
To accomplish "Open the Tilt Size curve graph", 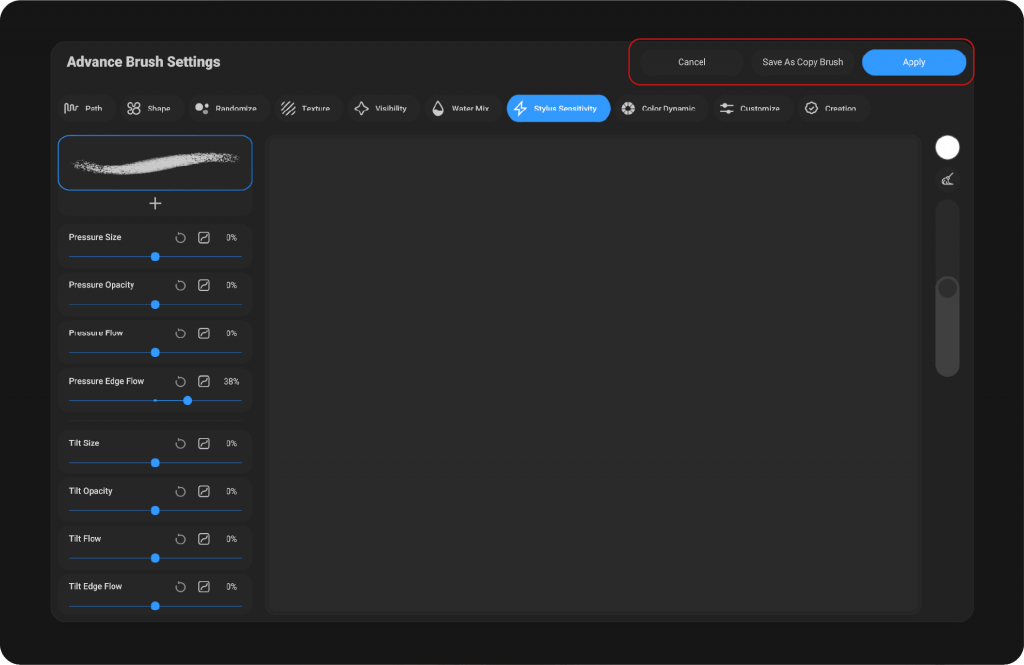I will click(204, 443).
